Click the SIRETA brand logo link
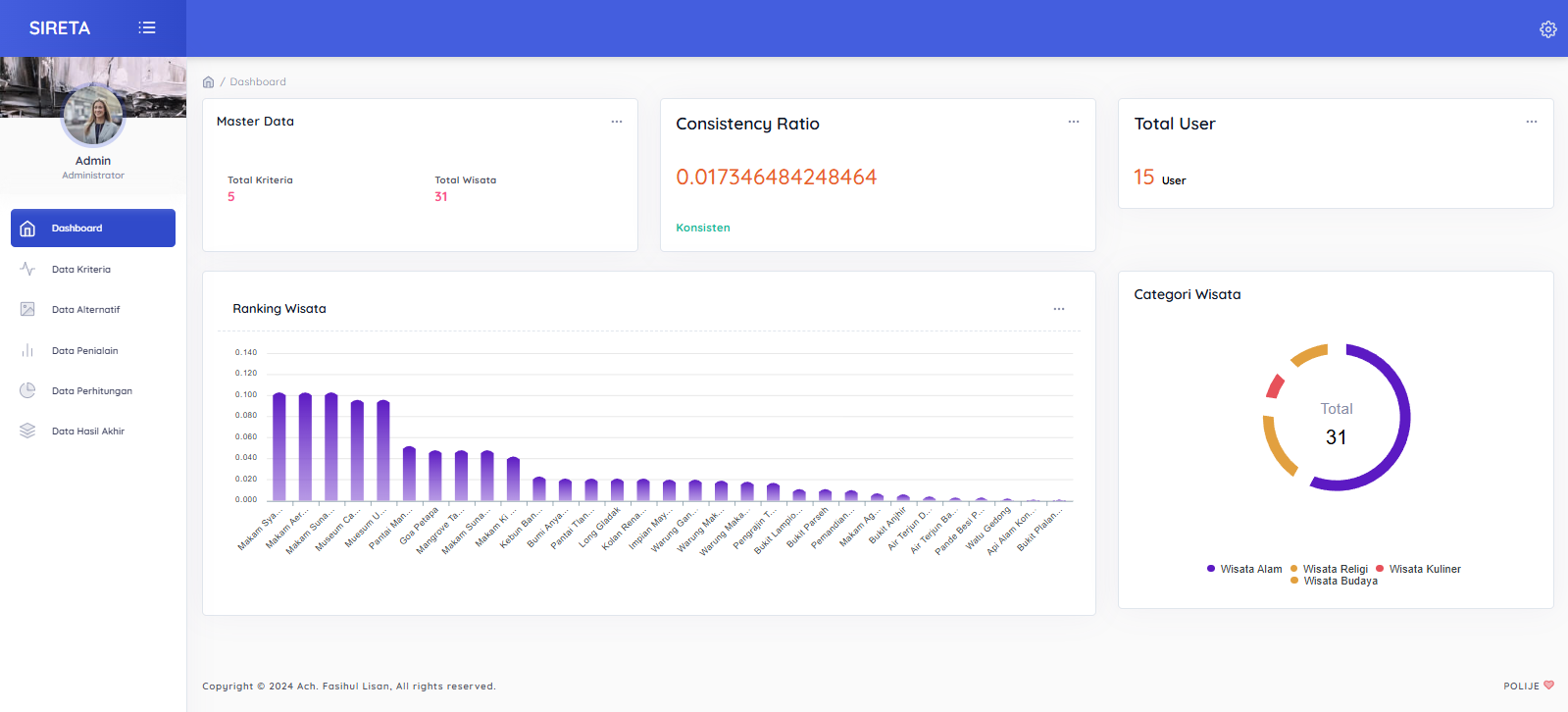1568x712 pixels. click(60, 28)
